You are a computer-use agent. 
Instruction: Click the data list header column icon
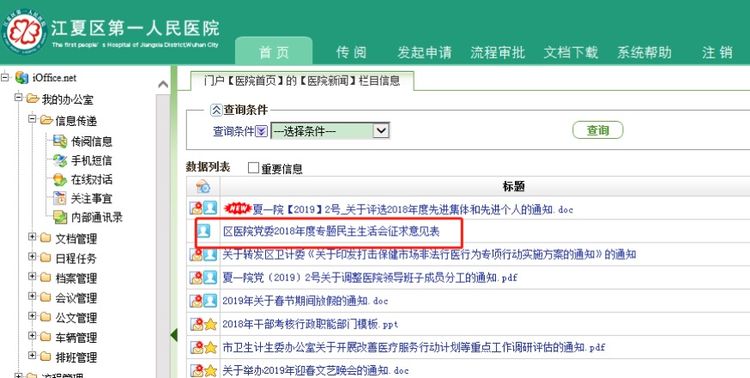[203, 186]
